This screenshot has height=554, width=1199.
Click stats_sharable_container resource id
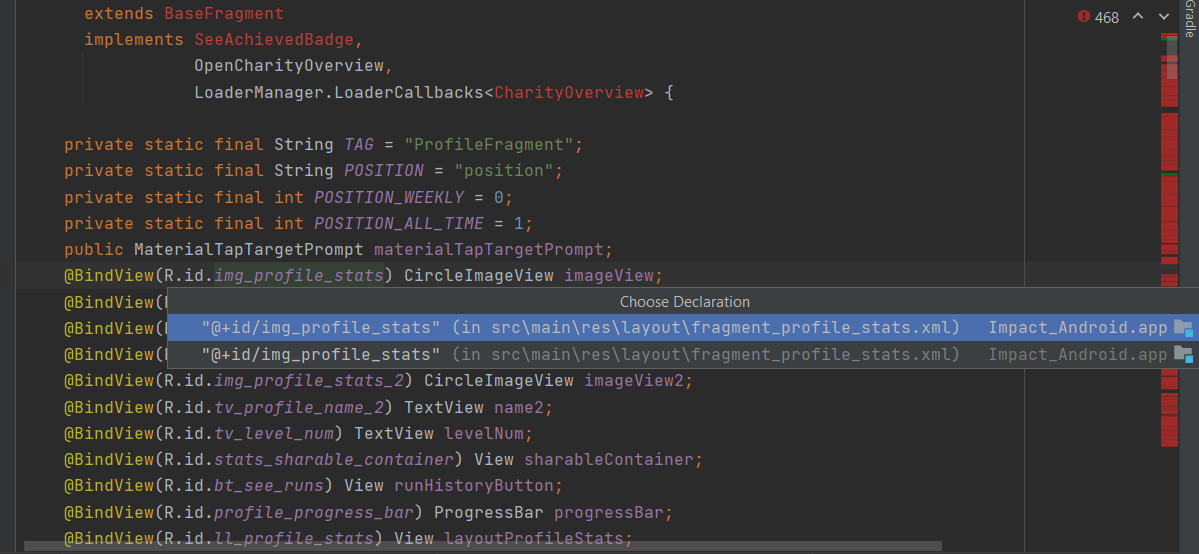(334, 459)
